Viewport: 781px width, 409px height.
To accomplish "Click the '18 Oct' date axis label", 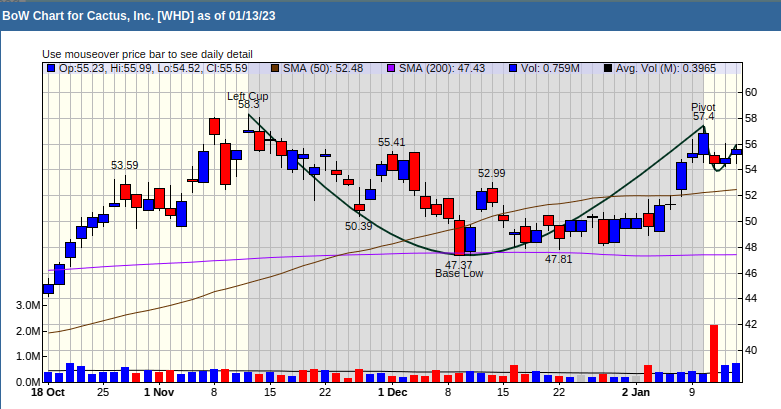I will tap(48, 393).
